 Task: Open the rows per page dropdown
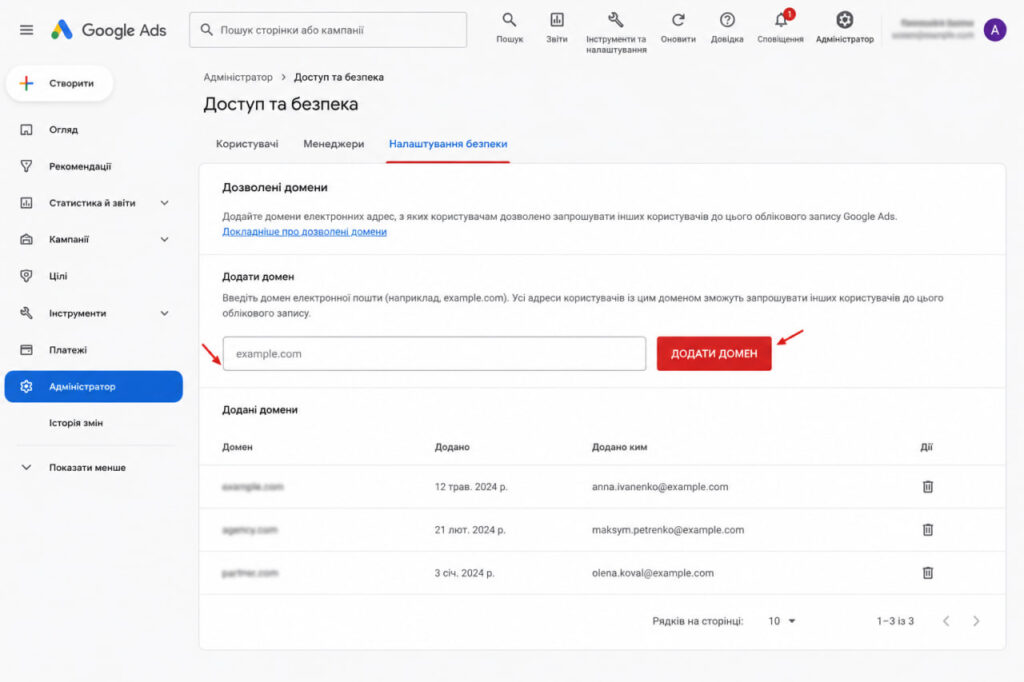point(782,621)
